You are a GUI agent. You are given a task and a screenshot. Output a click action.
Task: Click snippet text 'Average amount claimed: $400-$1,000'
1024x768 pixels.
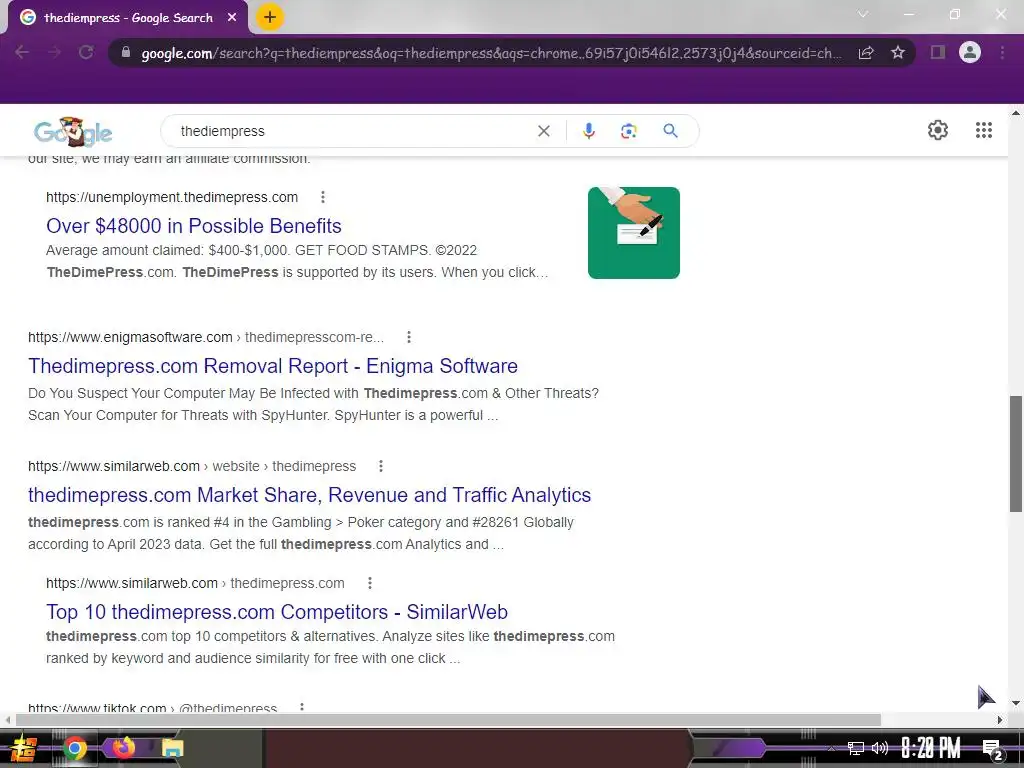click(x=167, y=251)
